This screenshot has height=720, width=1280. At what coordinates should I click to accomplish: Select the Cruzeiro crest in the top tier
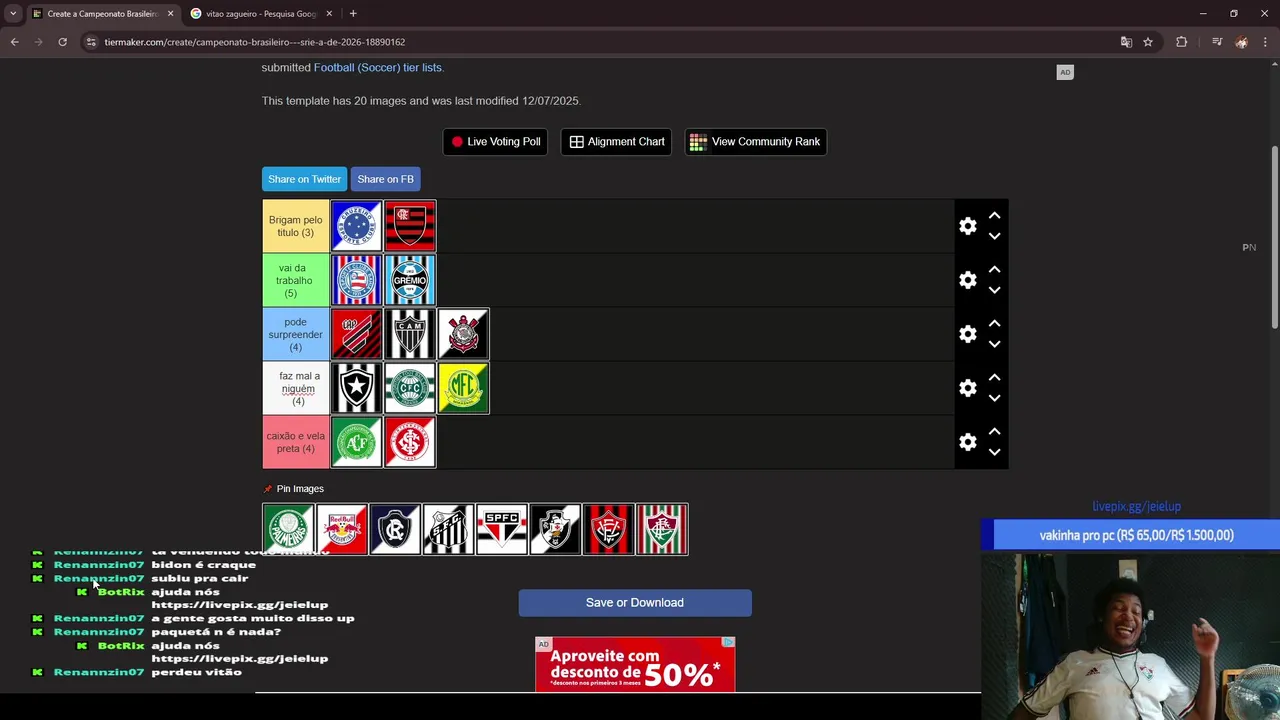click(x=356, y=226)
